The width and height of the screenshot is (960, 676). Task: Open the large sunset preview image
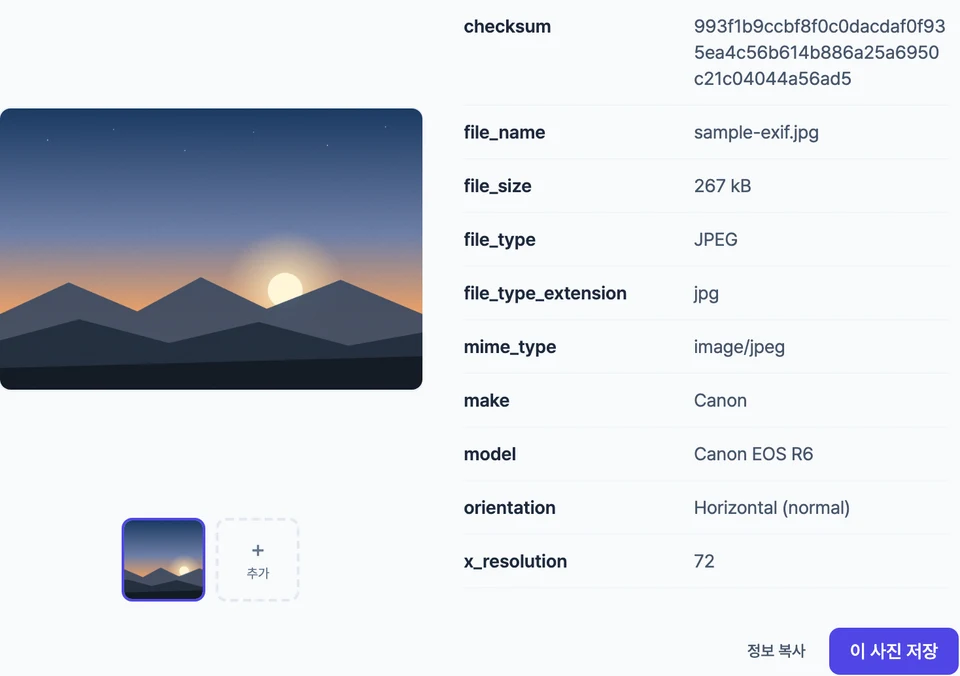(211, 249)
